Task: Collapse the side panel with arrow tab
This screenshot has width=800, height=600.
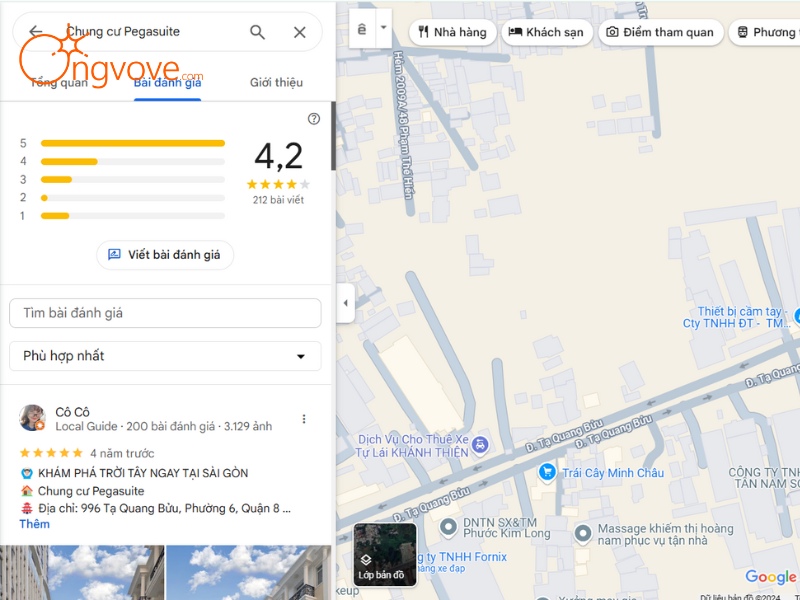Action: click(x=345, y=303)
